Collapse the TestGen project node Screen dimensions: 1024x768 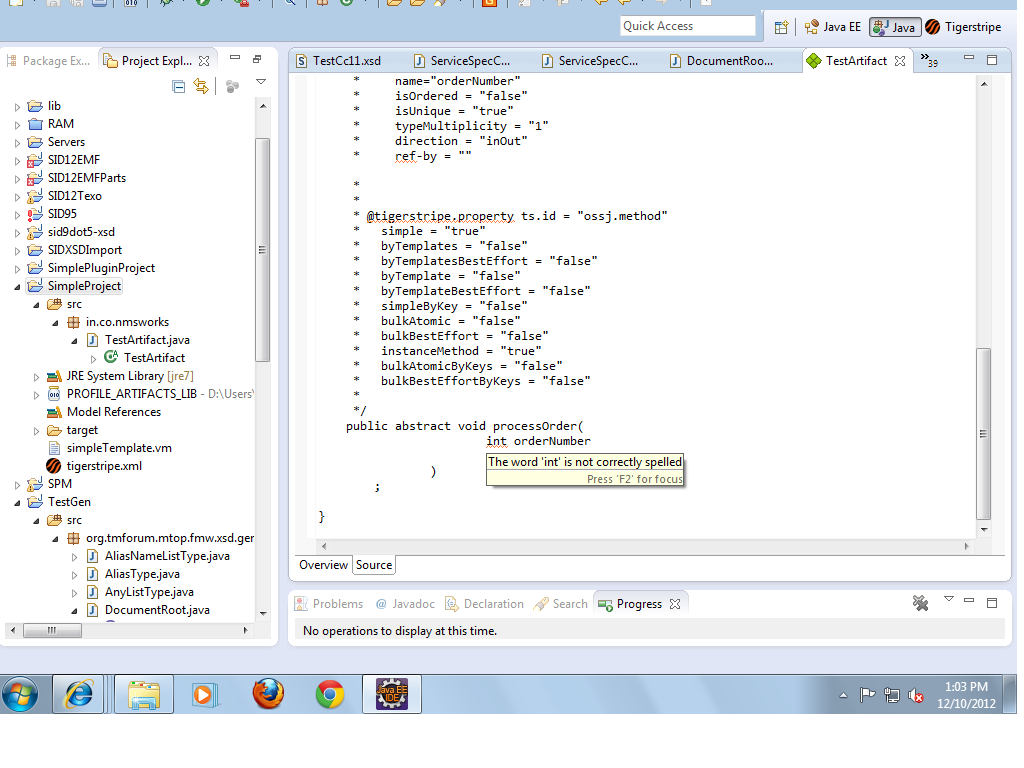coord(18,503)
